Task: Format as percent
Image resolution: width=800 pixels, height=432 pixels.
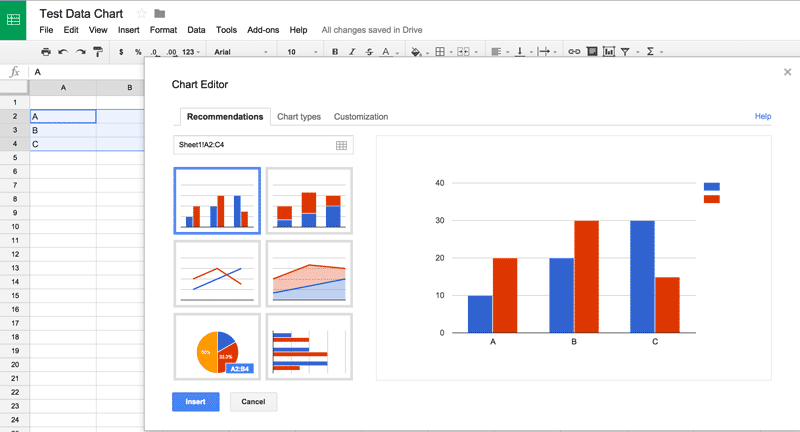Action: click(138, 52)
